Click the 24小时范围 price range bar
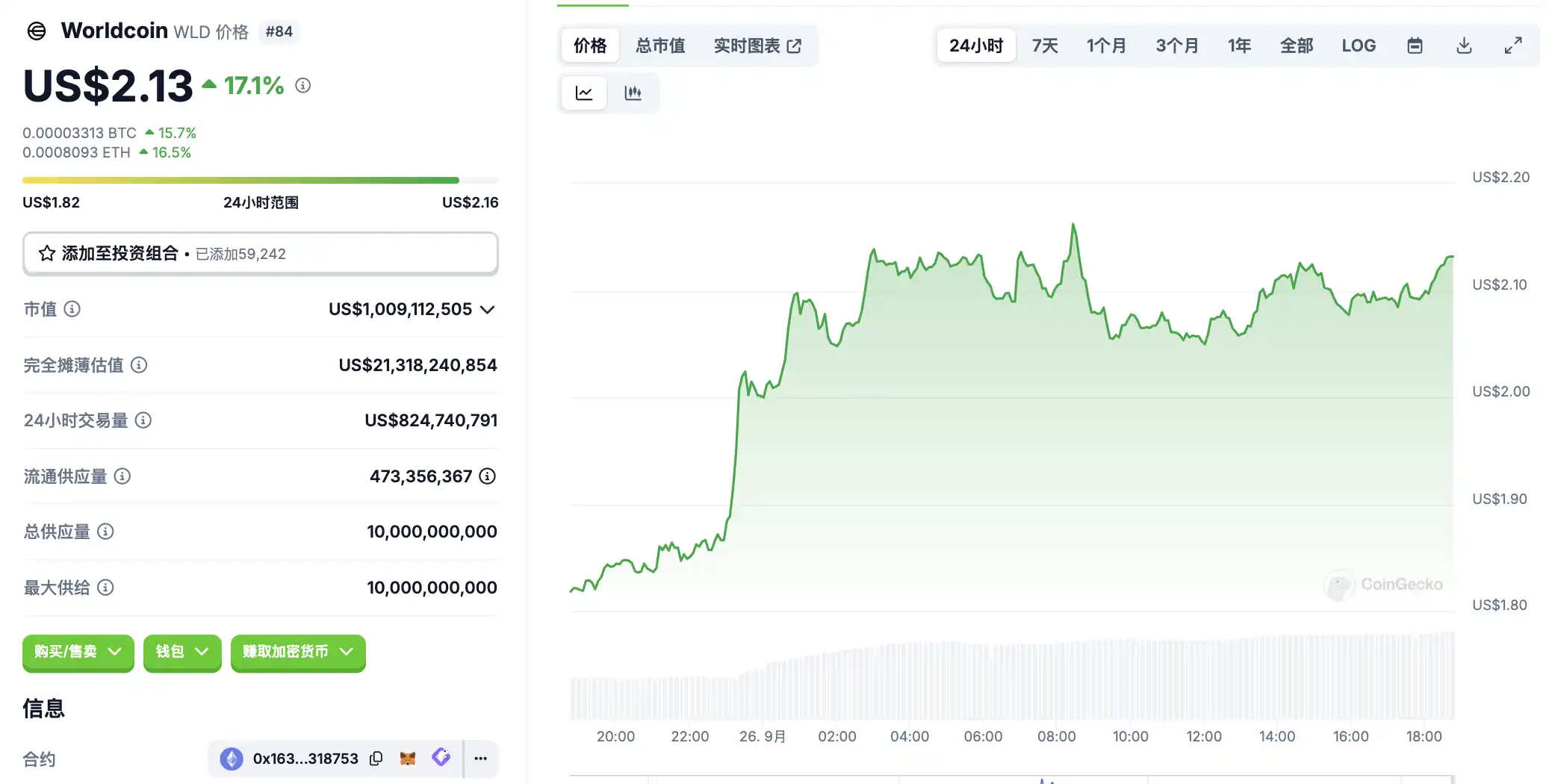Screen dimensions: 1549x784 pos(260,181)
